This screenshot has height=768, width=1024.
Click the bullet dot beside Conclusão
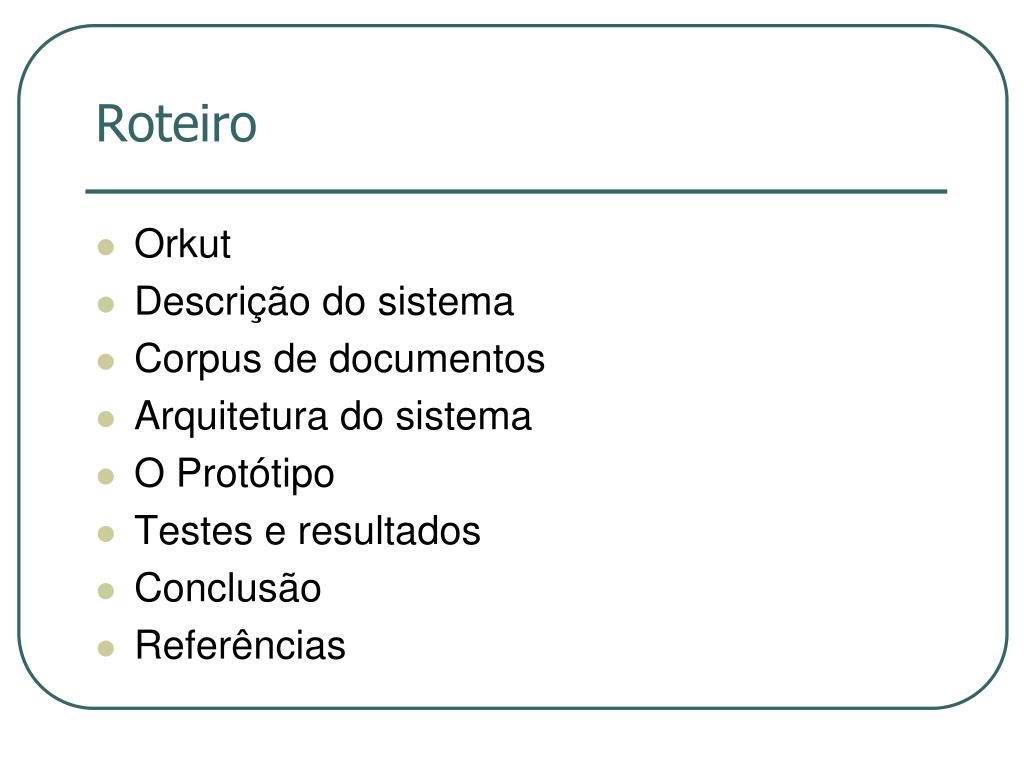coord(106,591)
